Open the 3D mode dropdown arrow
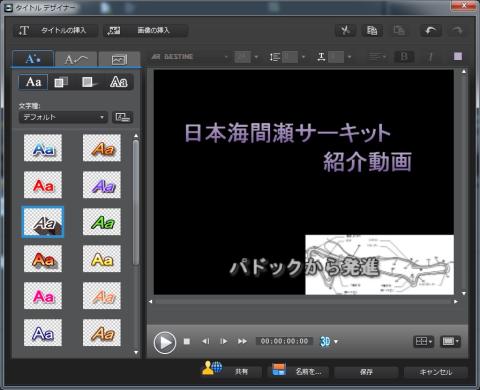This screenshot has width=480, height=390. pyautogui.click(x=336, y=342)
